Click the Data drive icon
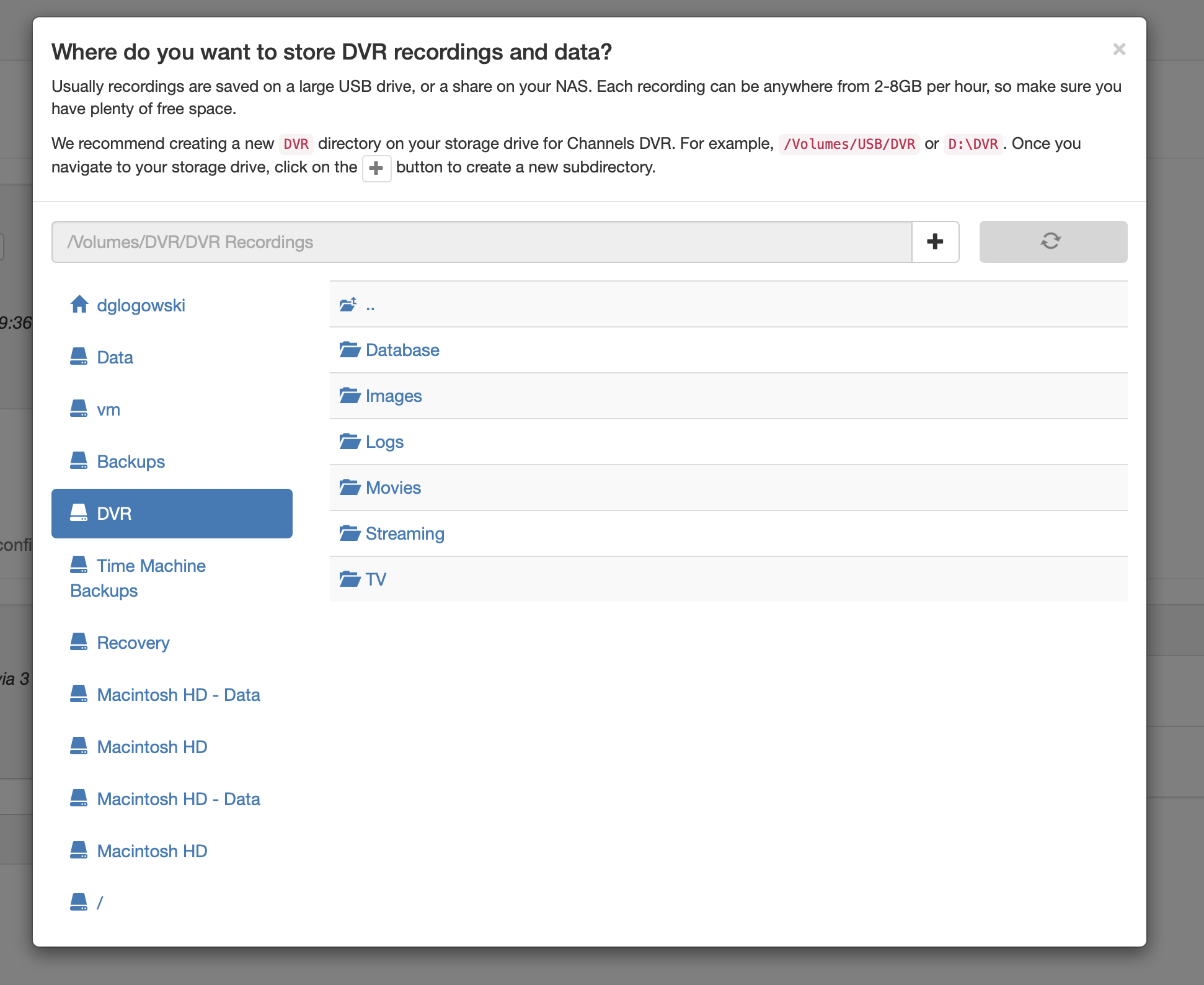 point(79,357)
